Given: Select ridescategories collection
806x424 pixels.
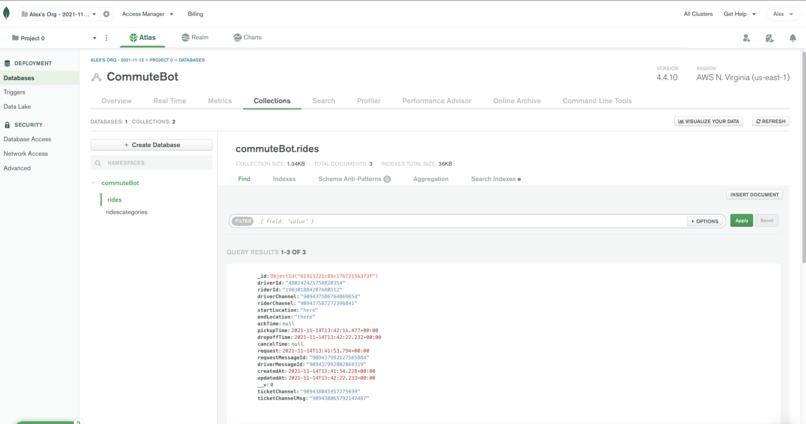Looking at the screenshot, I should [126, 212].
